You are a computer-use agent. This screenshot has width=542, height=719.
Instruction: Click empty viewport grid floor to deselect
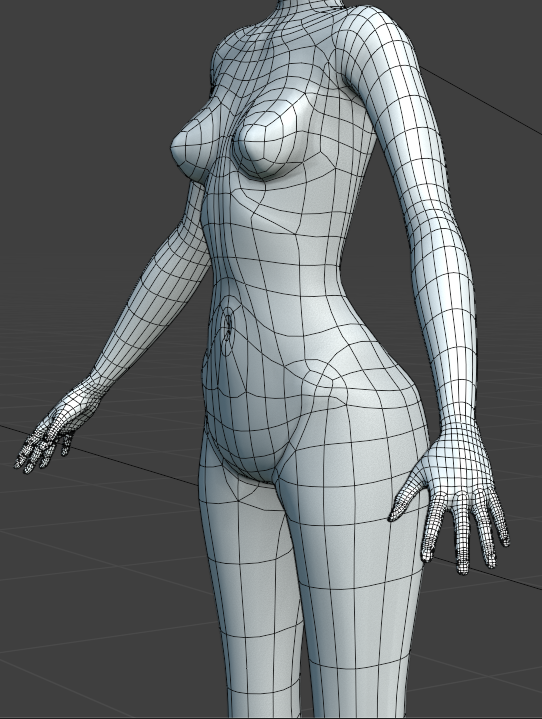92,596
